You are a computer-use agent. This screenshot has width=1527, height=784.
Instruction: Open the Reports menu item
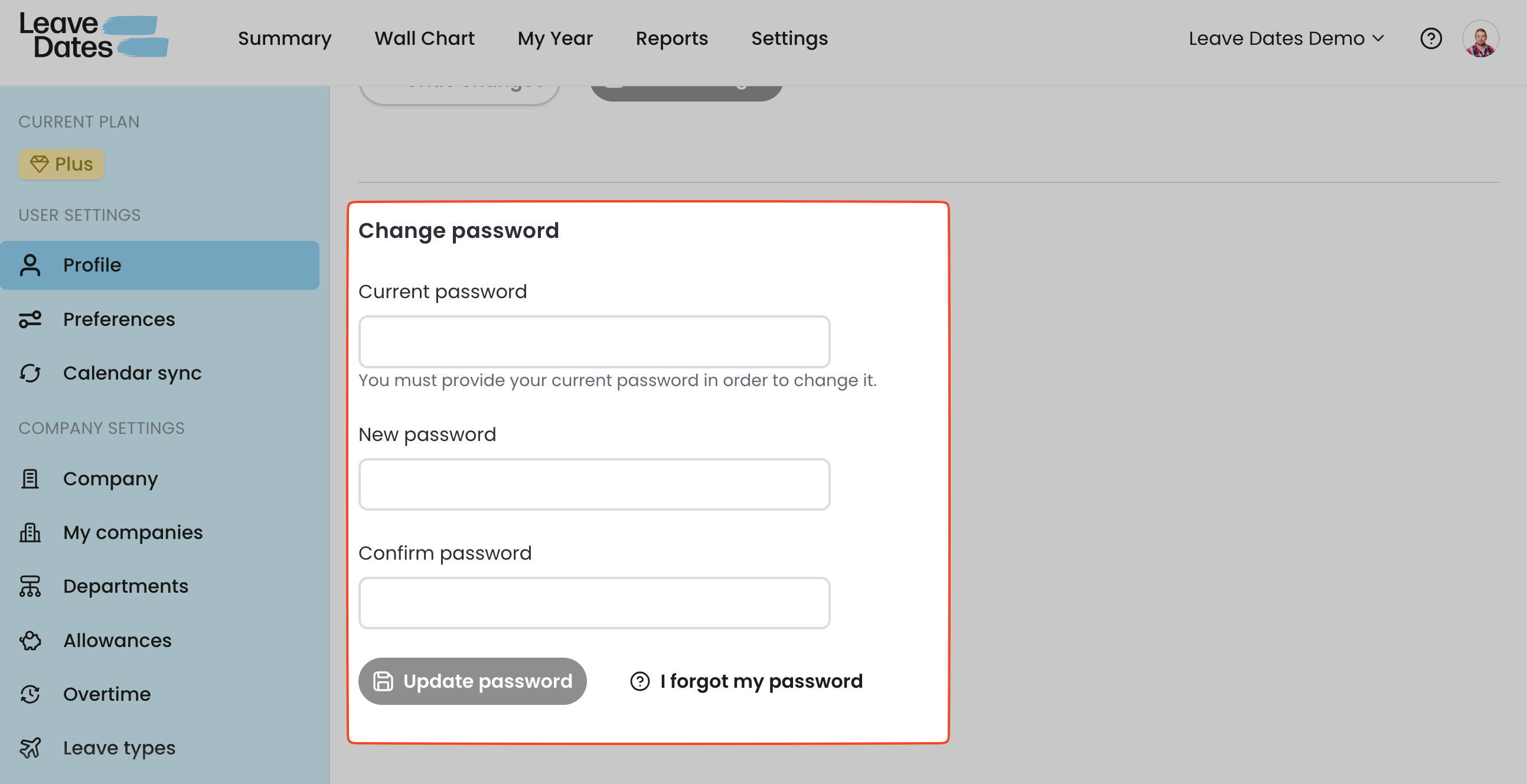tap(671, 38)
